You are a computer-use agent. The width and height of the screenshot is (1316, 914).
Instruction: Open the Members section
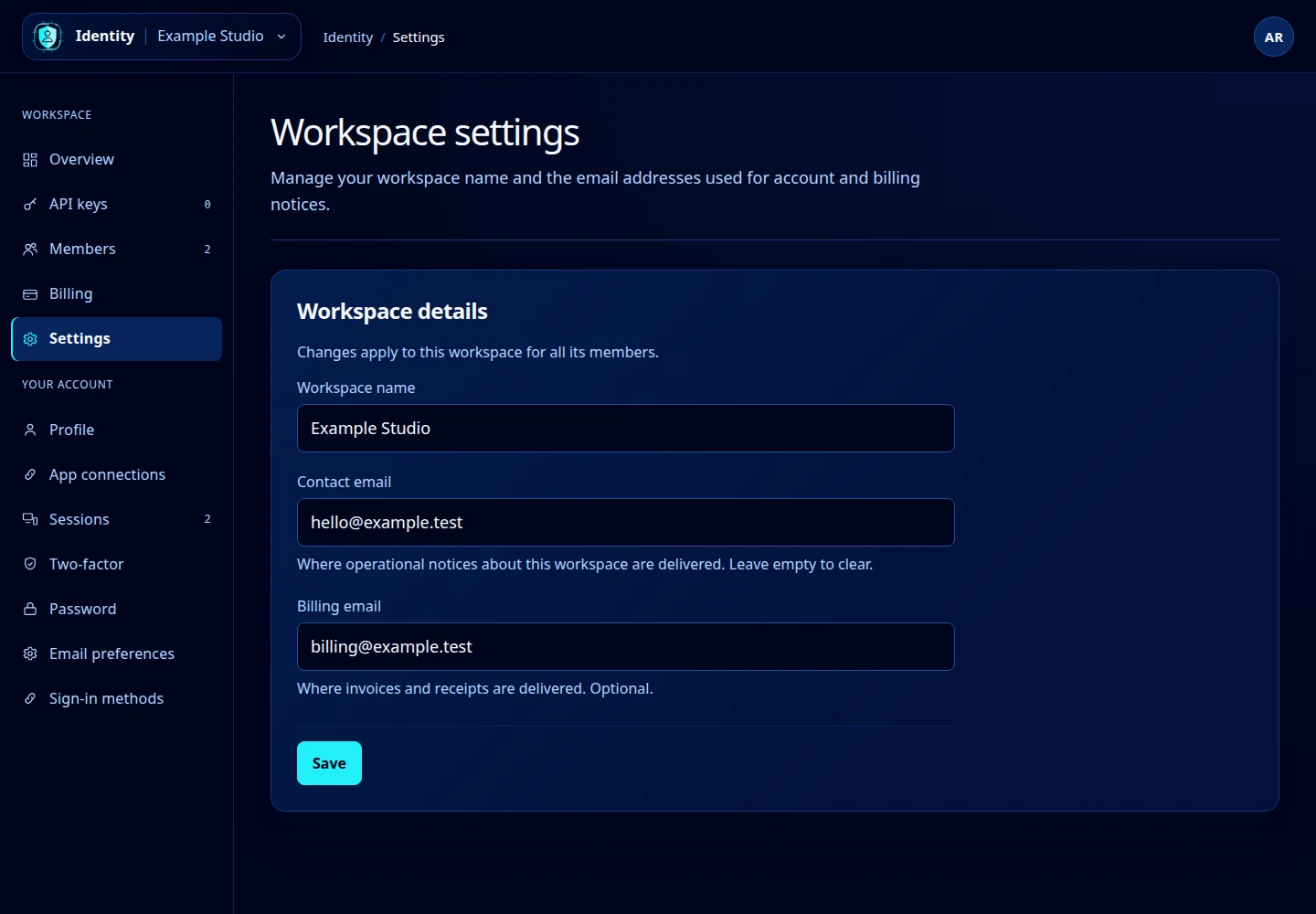point(117,250)
